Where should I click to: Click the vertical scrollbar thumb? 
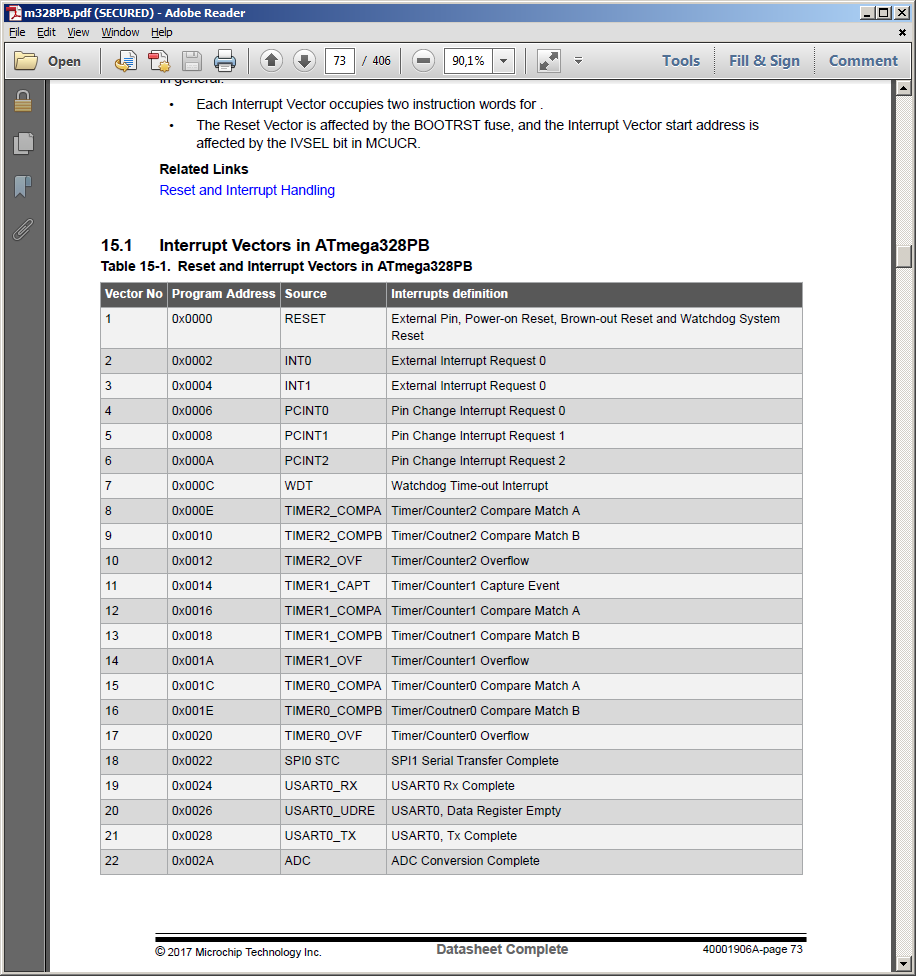[904, 256]
